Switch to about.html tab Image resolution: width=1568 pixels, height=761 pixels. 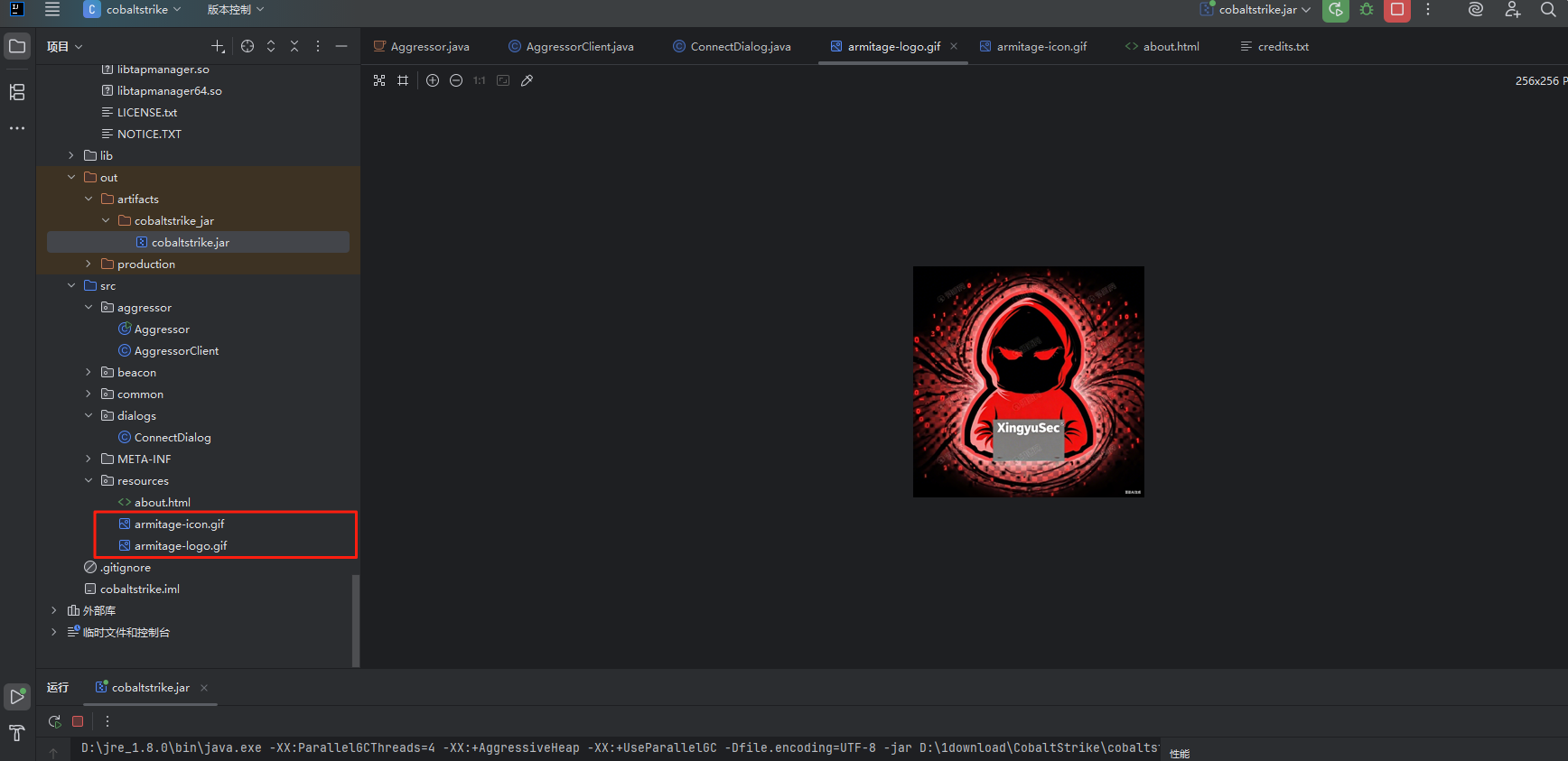pyautogui.click(x=1162, y=46)
